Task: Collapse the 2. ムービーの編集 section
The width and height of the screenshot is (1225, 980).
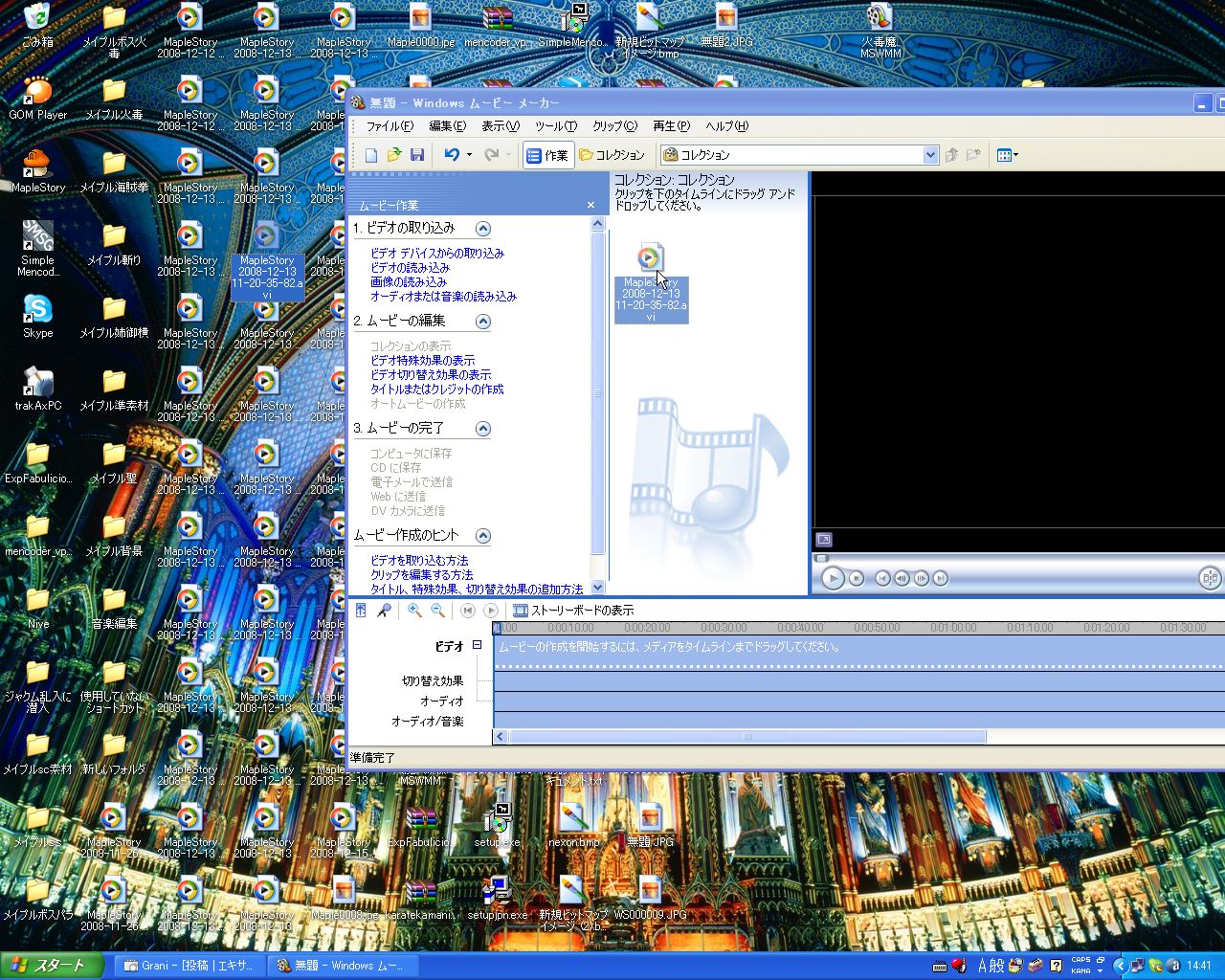Action: click(x=483, y=322)
